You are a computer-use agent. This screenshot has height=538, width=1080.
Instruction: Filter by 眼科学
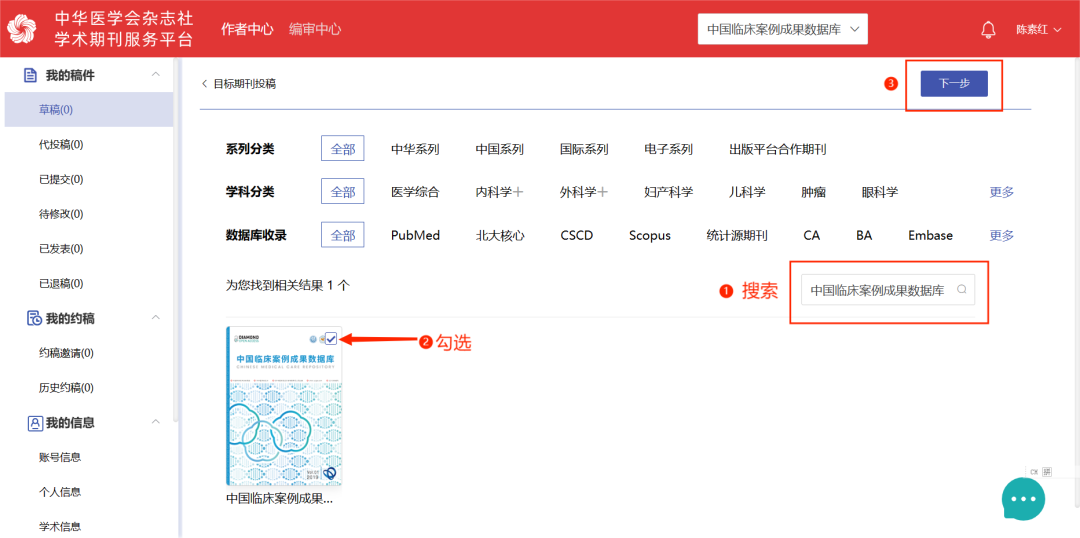point(880,192)
